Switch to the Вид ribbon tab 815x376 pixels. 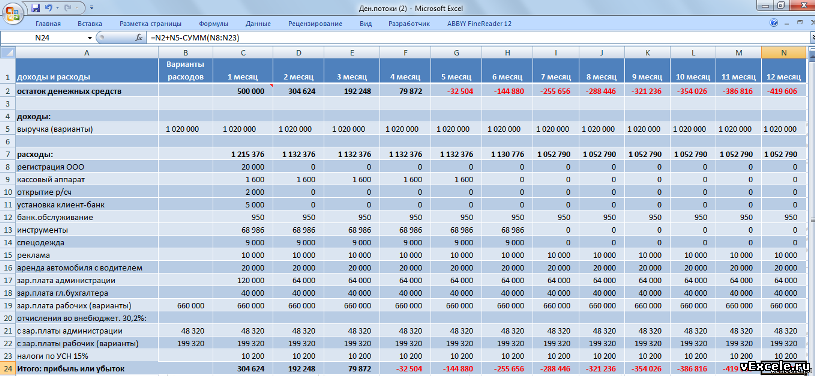[x=365, y=23]
